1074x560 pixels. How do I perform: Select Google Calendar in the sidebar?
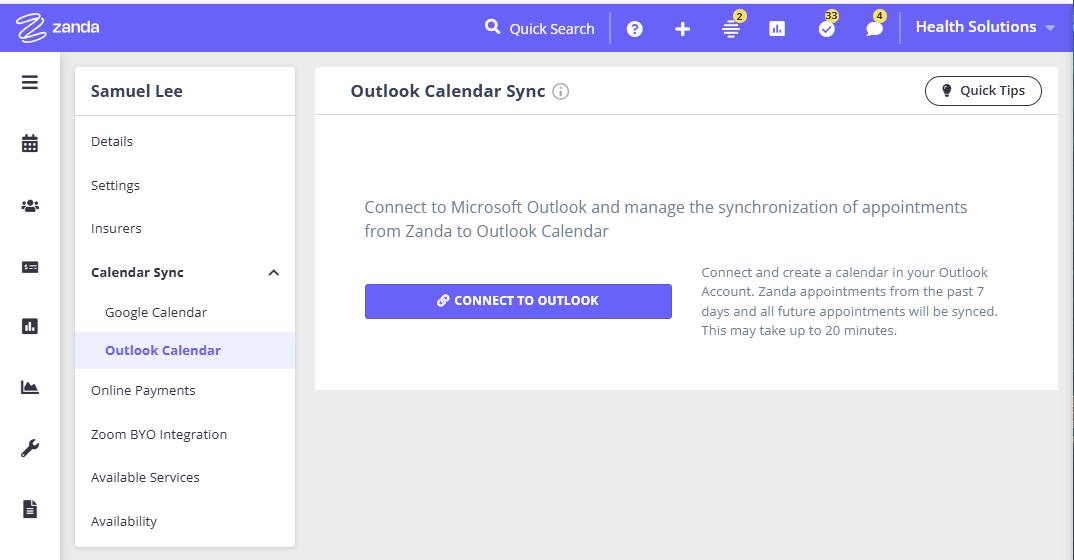click(x=156, y=312)
